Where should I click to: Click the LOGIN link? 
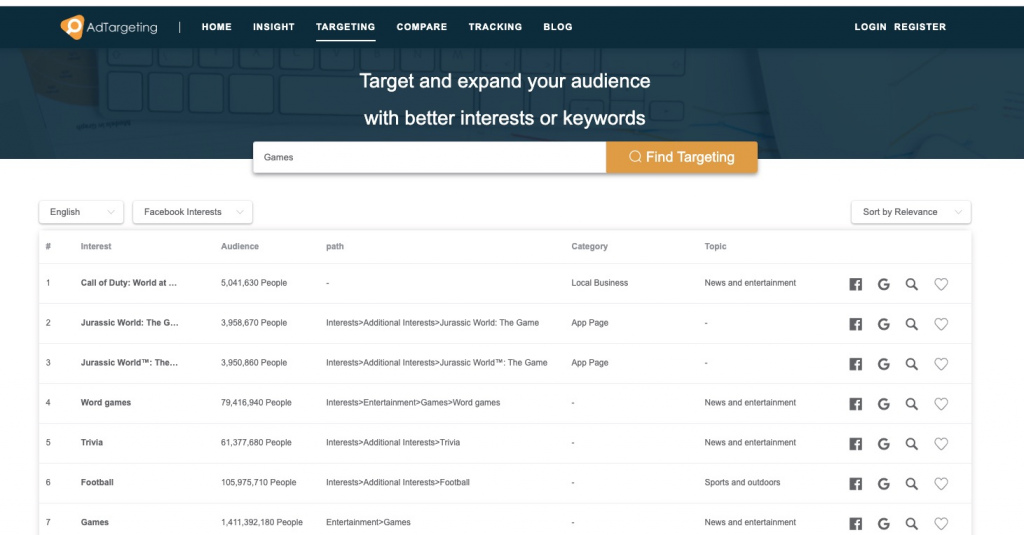(871, 27)
